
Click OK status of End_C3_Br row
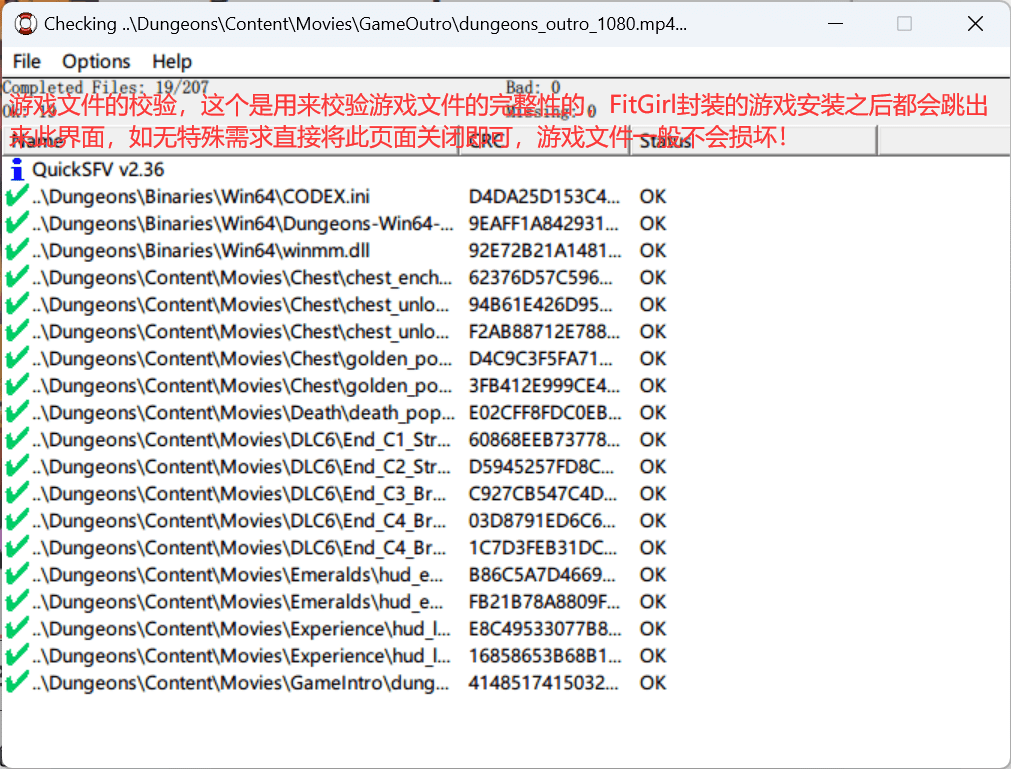click(653, 494)
